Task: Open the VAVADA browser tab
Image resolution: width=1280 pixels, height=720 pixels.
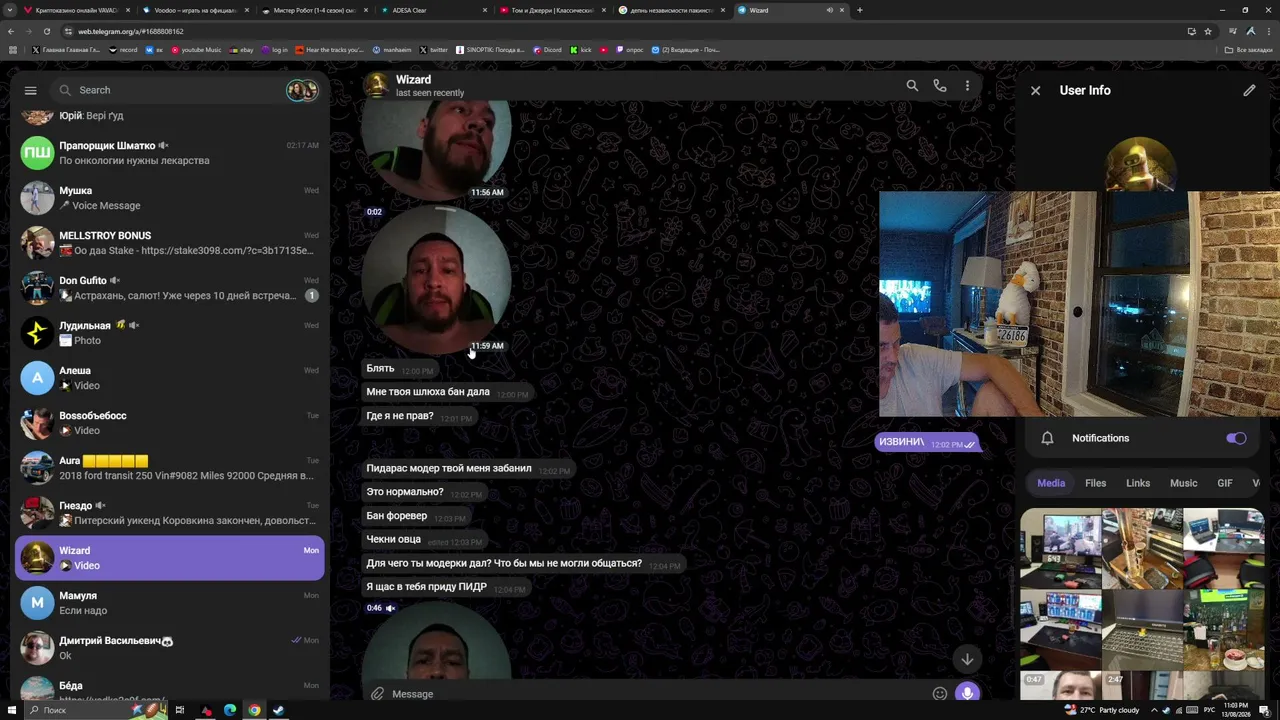Action: tap(75, 10)
